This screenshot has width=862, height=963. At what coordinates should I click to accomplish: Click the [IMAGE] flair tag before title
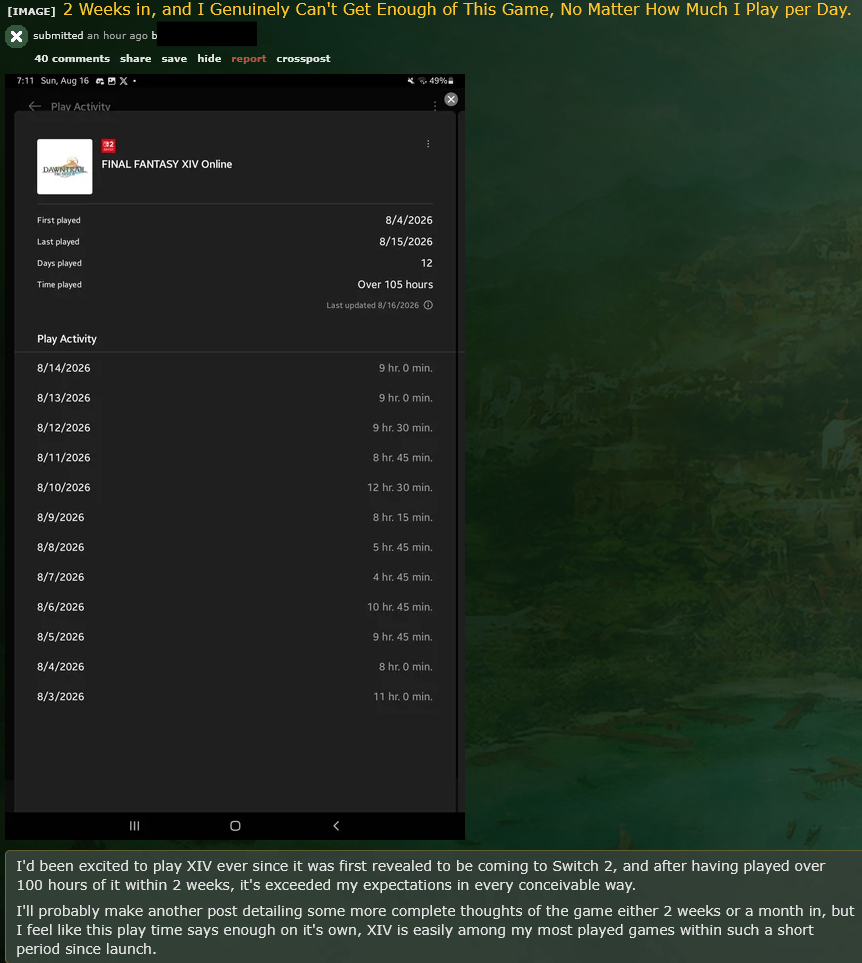coord(31,11)
